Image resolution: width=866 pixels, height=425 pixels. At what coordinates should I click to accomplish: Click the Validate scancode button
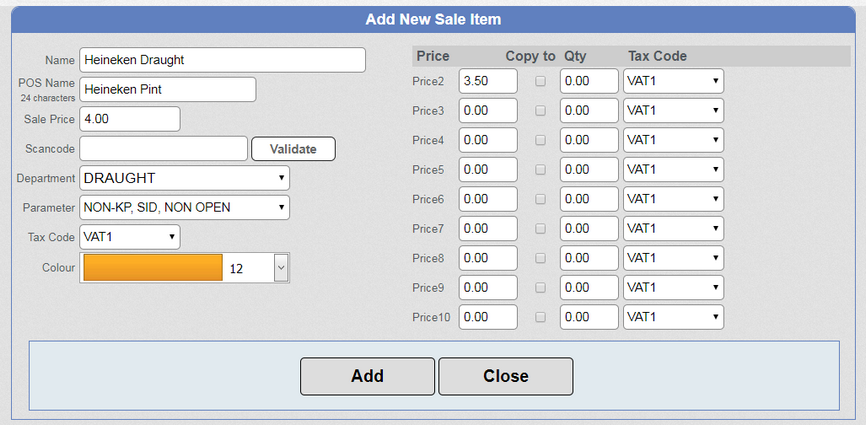click(x=293, y=149)
